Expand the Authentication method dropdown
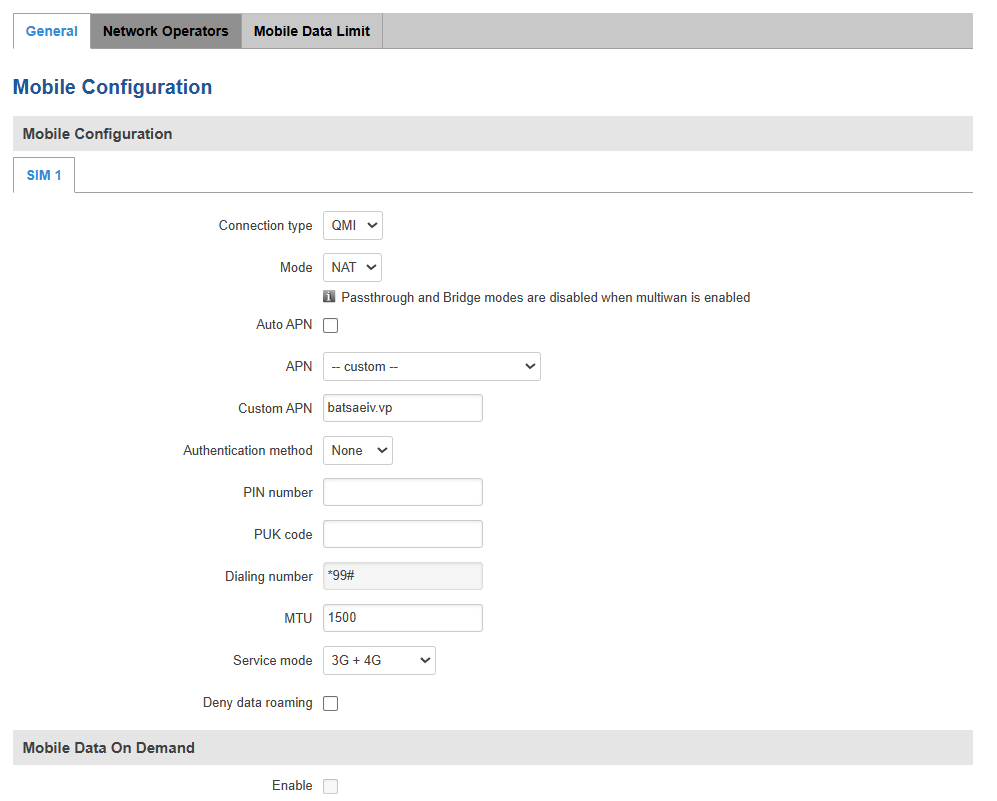 [x=357, y=451]
